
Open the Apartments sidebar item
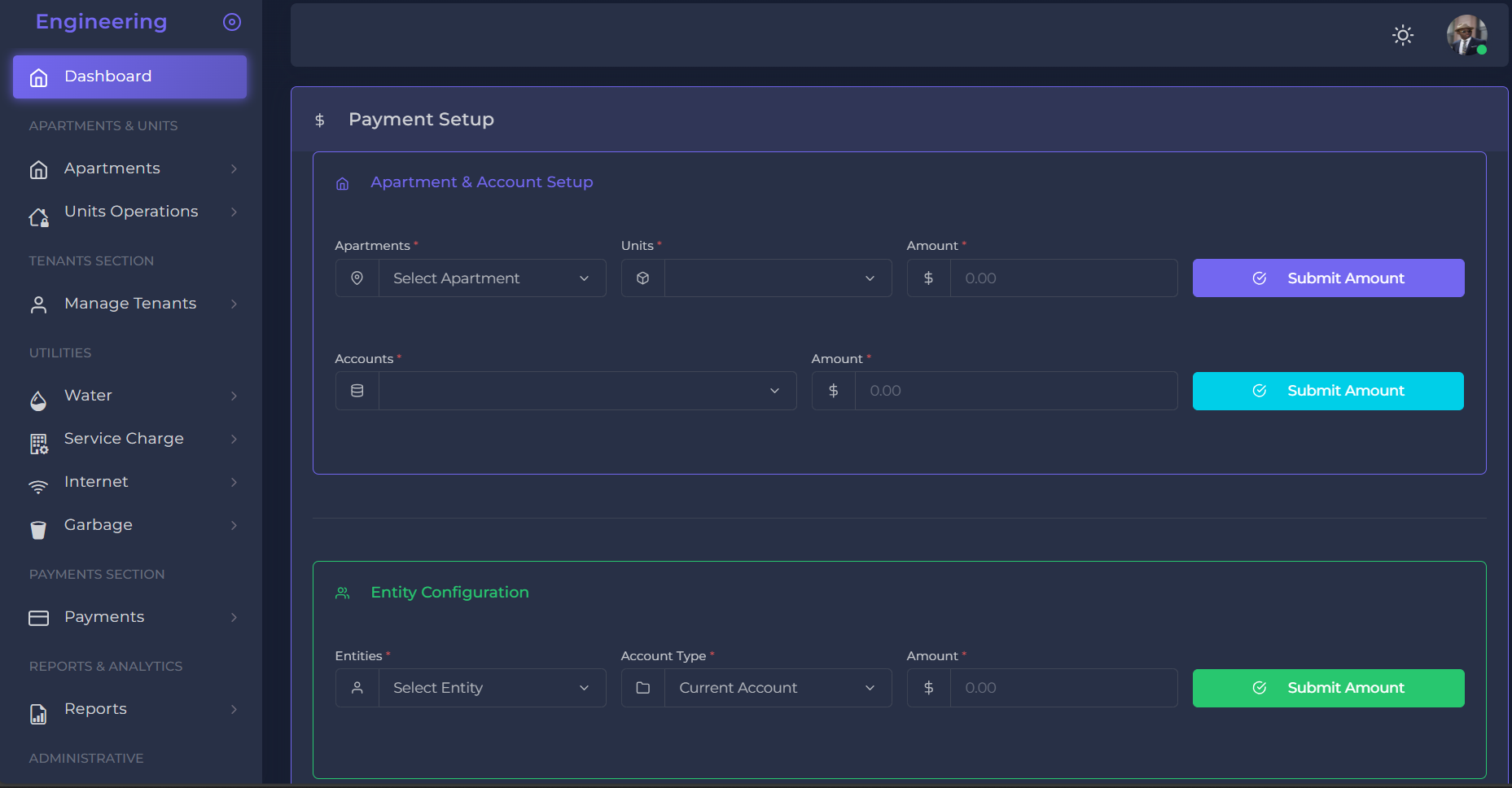click(112, 169)
